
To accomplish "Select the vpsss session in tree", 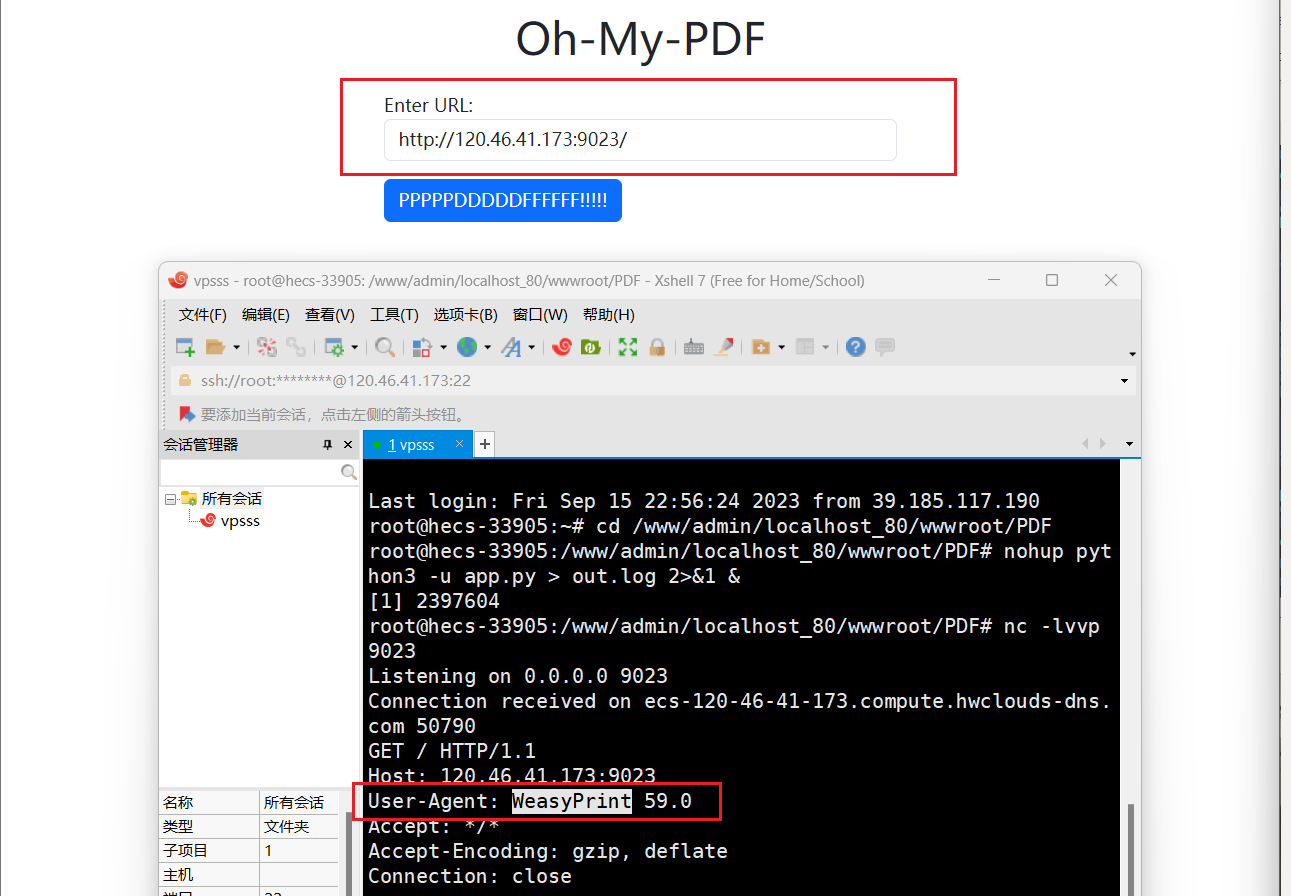I will point(240,521).
